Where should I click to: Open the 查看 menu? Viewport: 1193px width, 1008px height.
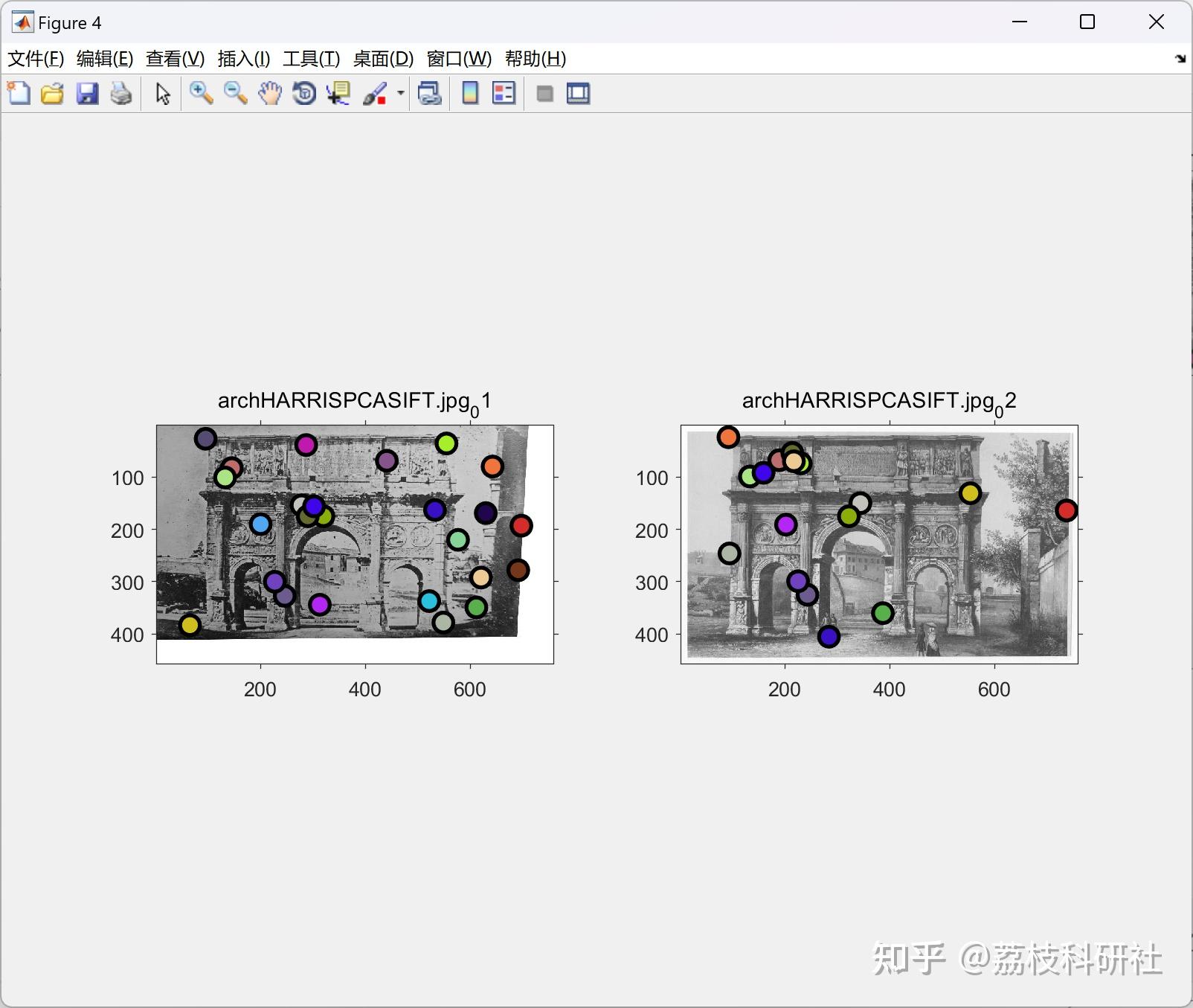click(x=173, y=58)
